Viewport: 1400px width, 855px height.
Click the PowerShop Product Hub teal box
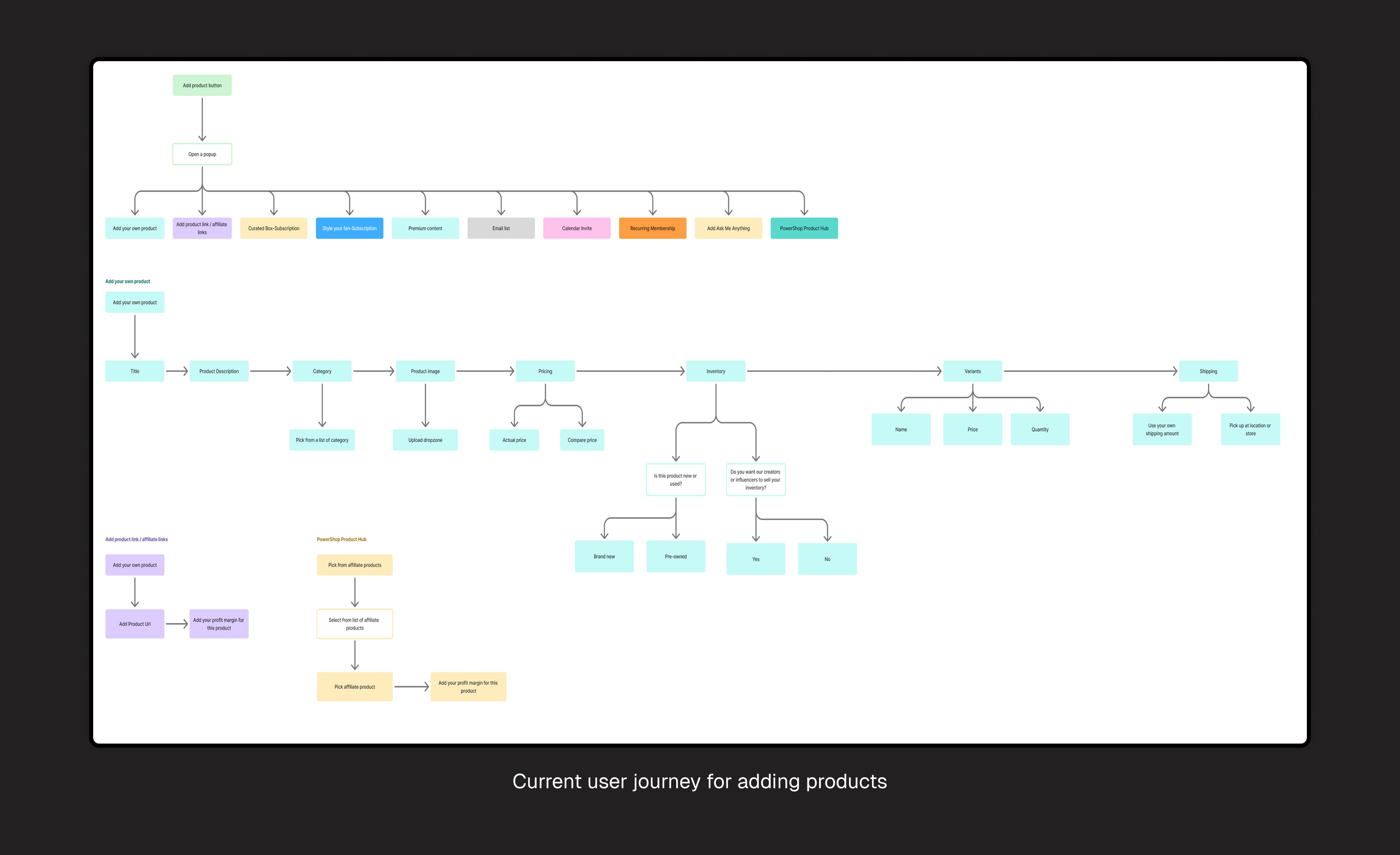pos(803,228)
